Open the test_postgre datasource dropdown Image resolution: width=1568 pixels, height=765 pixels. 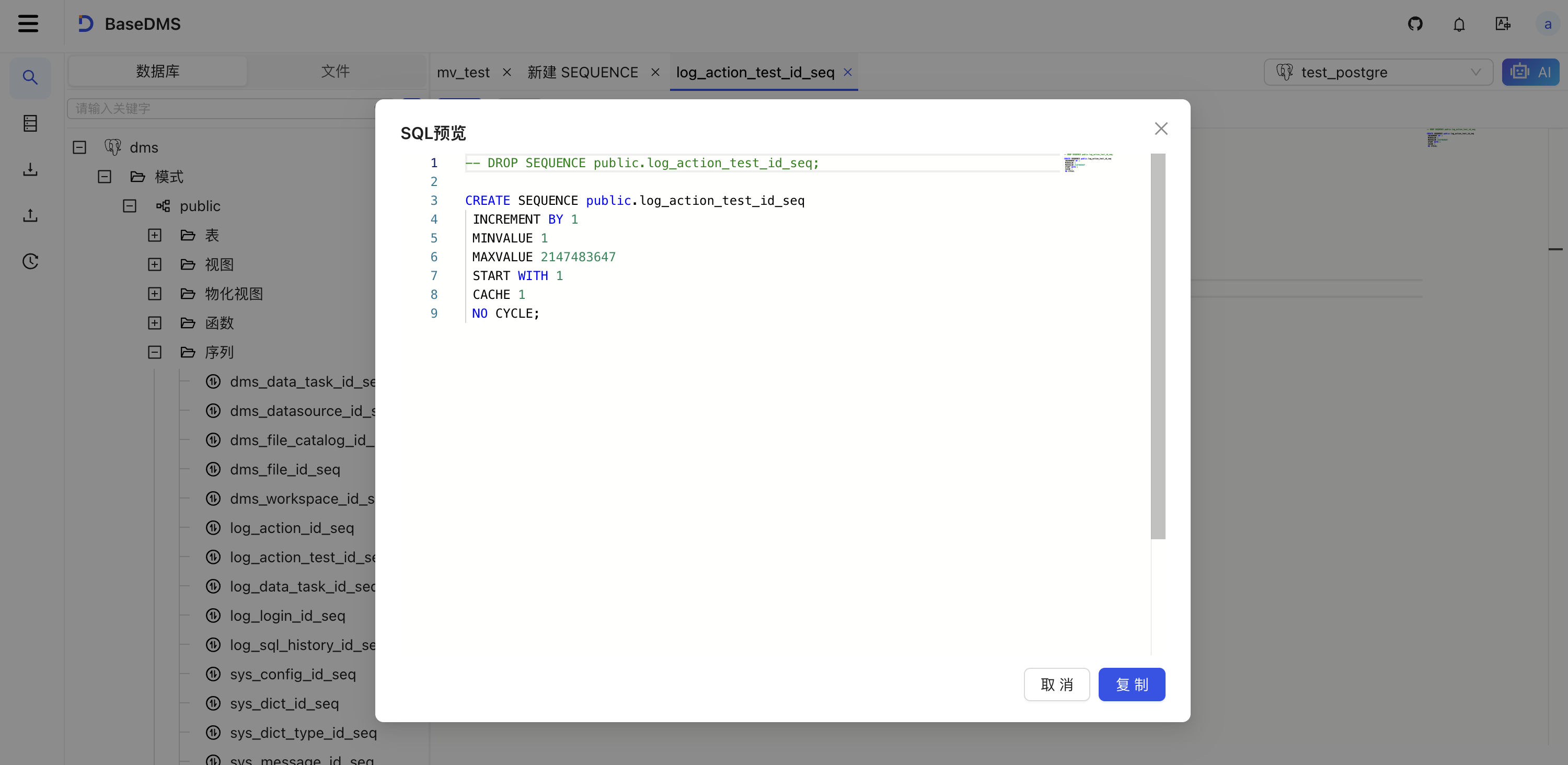(1378, 73)
